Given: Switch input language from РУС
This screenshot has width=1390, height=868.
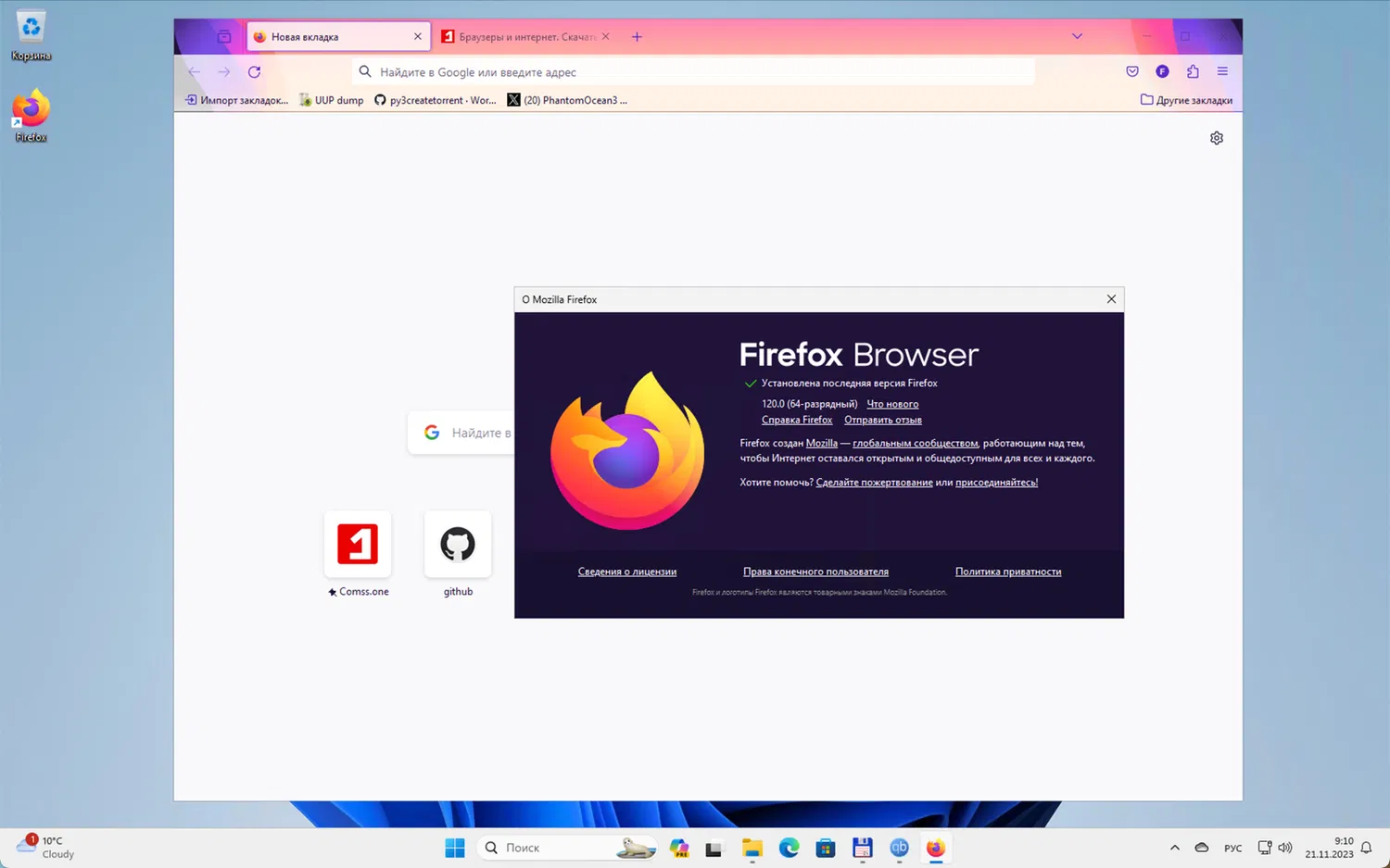Looking at the screenshot, I should [x=1232, y=848].
